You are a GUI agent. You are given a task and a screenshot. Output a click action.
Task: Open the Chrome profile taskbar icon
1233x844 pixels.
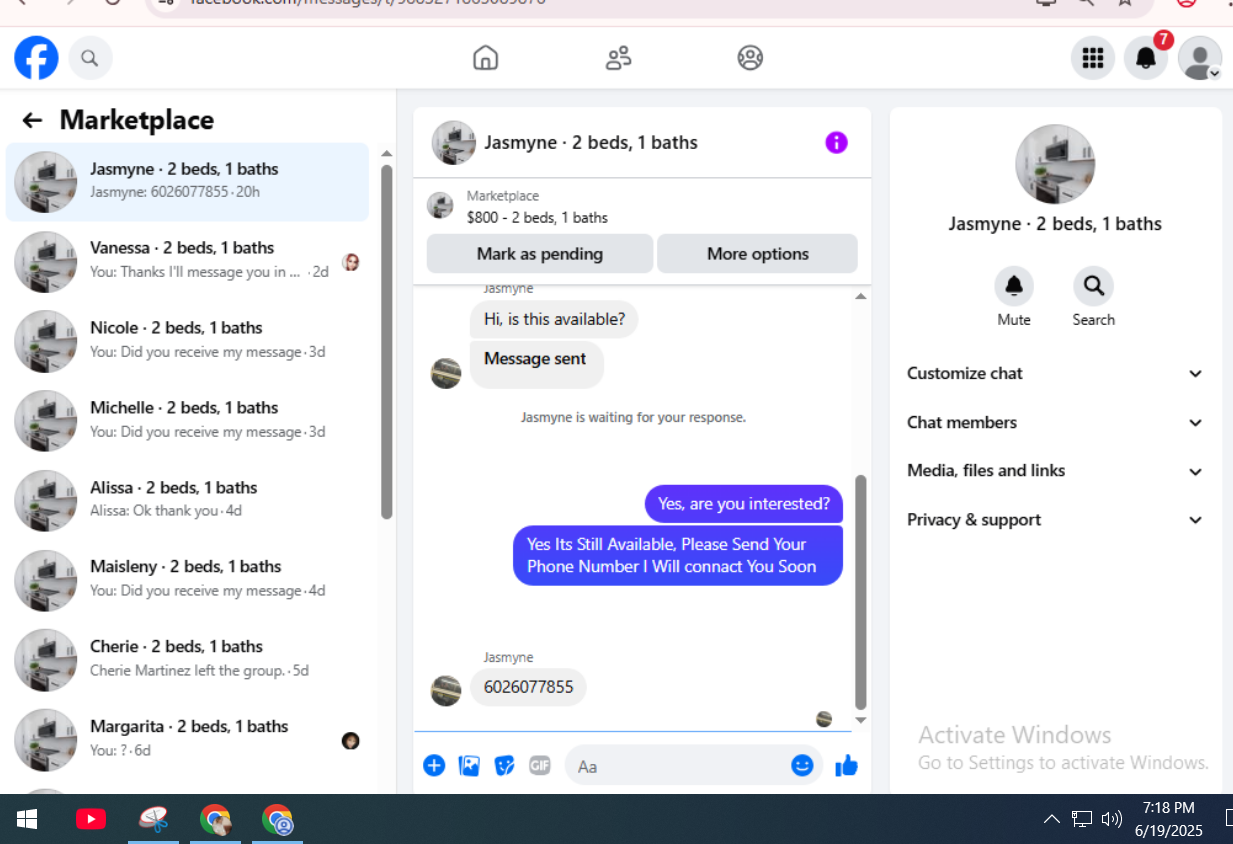coord(277,819)
